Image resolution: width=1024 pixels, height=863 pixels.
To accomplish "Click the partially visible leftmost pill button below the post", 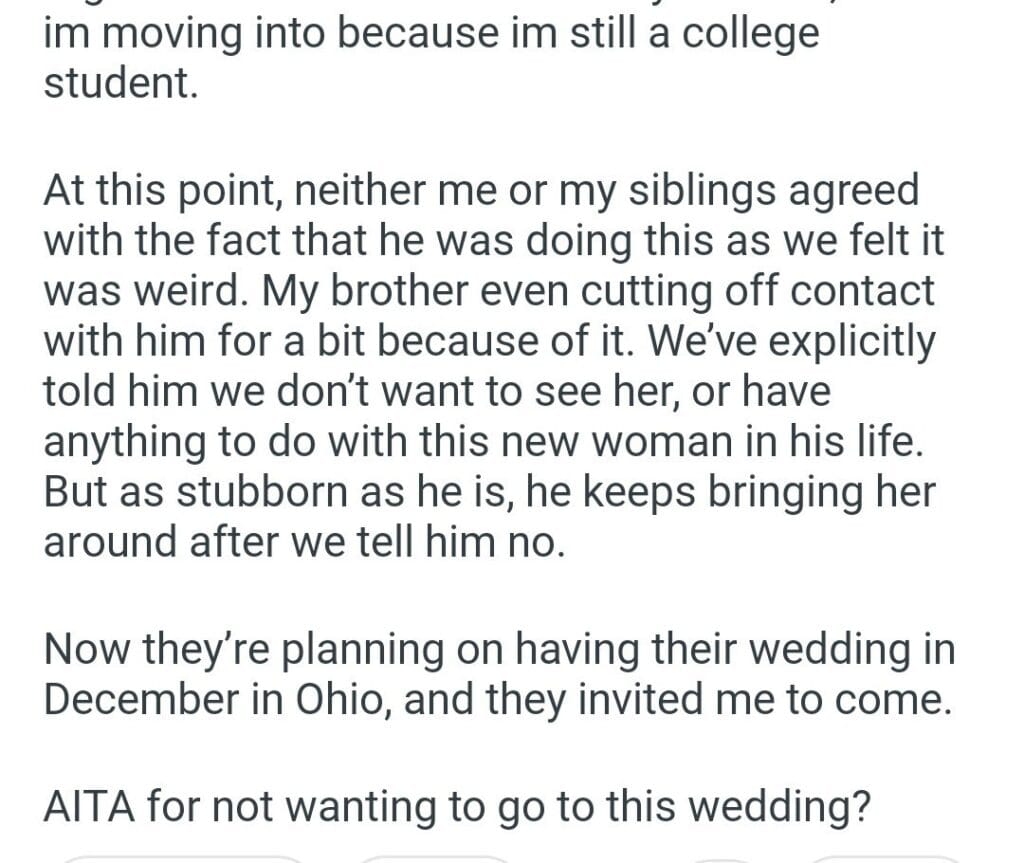I will [x=180, y=859].
